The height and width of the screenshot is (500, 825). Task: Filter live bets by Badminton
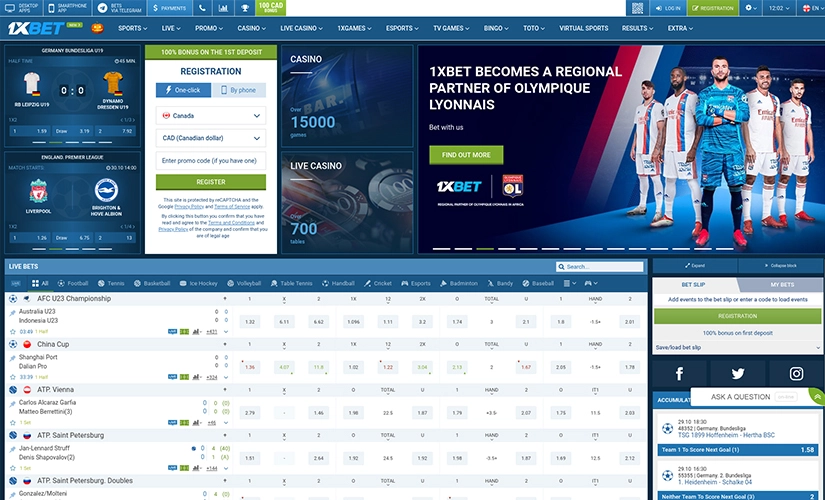pyautogui.click(x=459, y=283)
